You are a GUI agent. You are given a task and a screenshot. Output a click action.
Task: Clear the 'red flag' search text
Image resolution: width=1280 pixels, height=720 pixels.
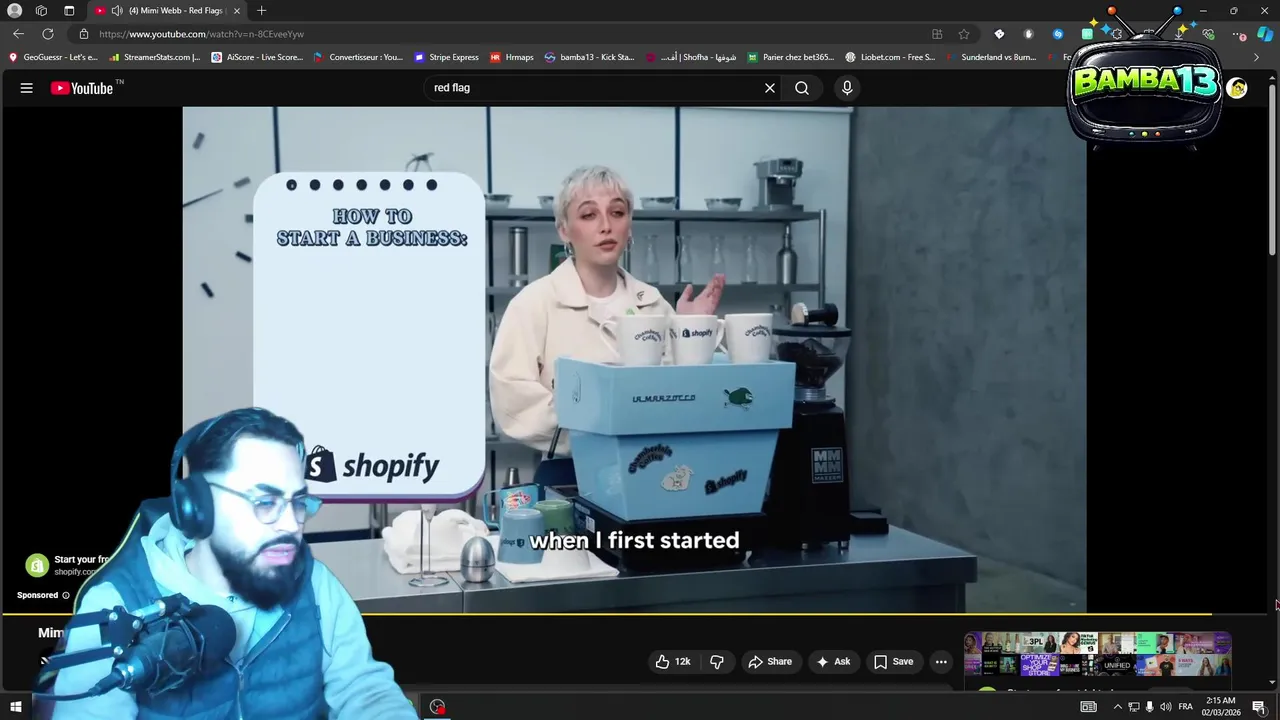click(x=770, y=88)
